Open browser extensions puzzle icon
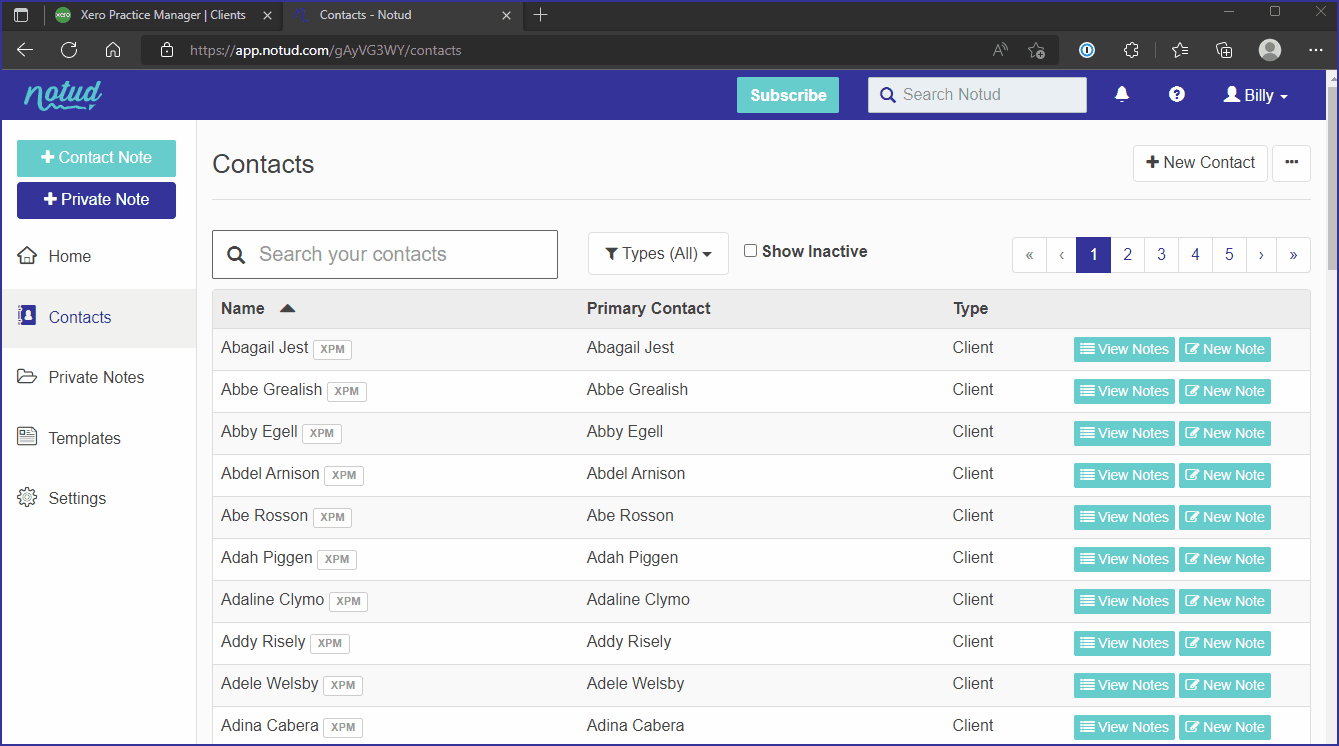Viewport: 1339px width, 746px height. [1131, 50]
